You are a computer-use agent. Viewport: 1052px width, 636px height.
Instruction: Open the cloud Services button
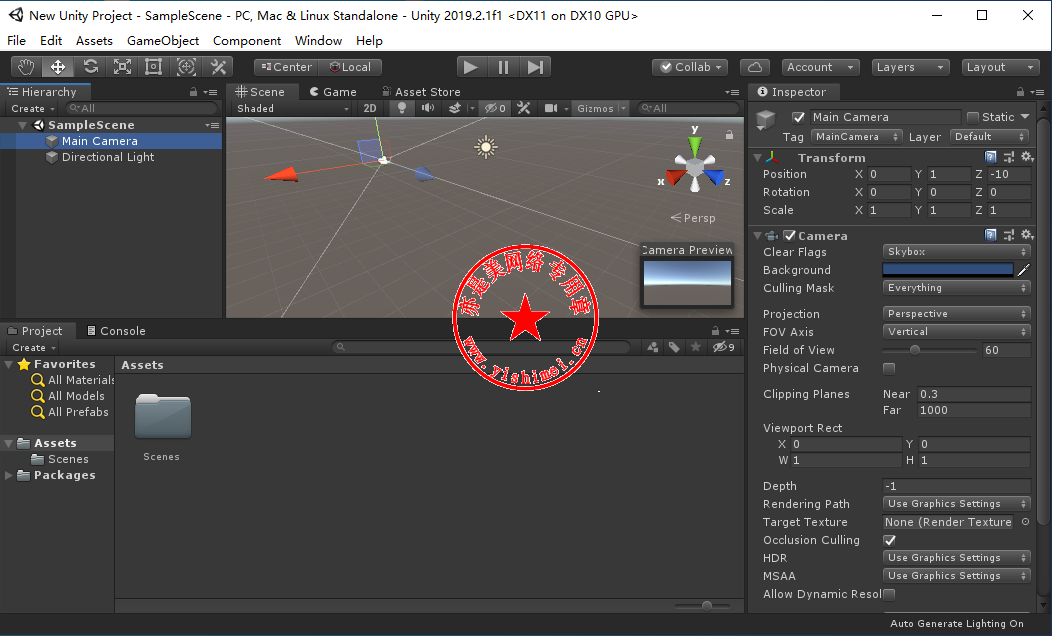(x=755, y=67)
